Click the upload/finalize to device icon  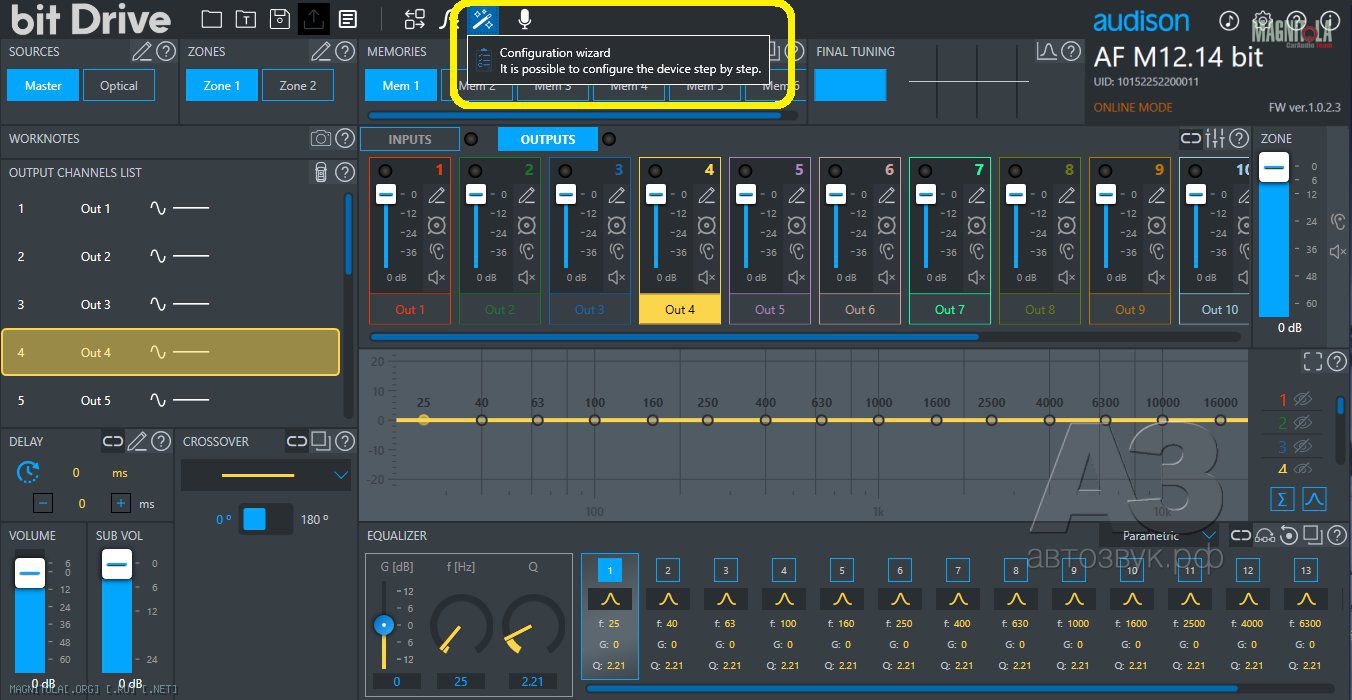[x=314, y=18]
